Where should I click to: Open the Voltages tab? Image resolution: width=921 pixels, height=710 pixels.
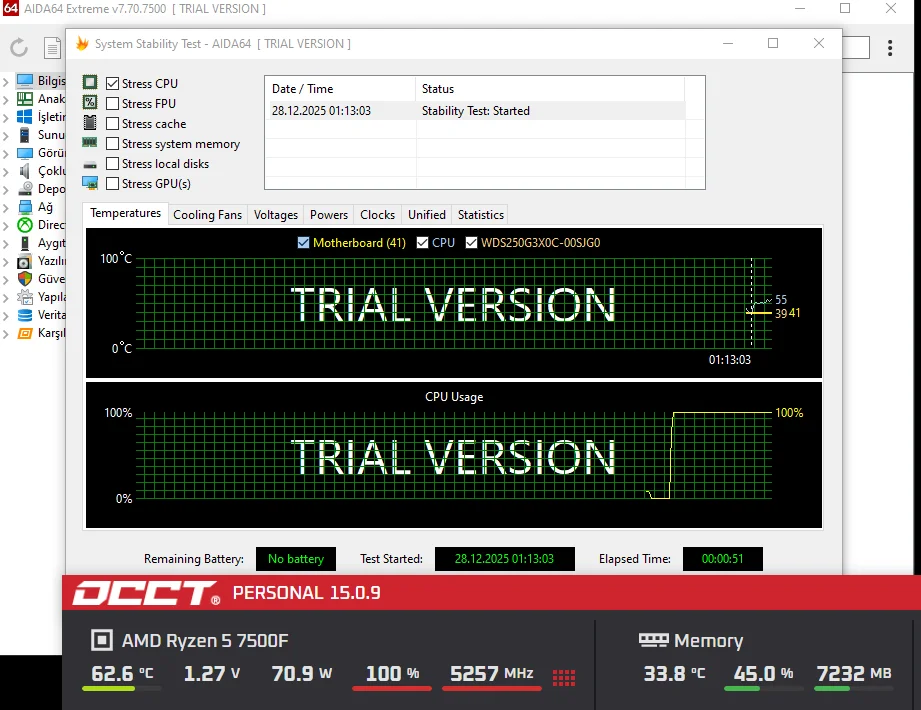pyautogui.click(x=275, y=214)
